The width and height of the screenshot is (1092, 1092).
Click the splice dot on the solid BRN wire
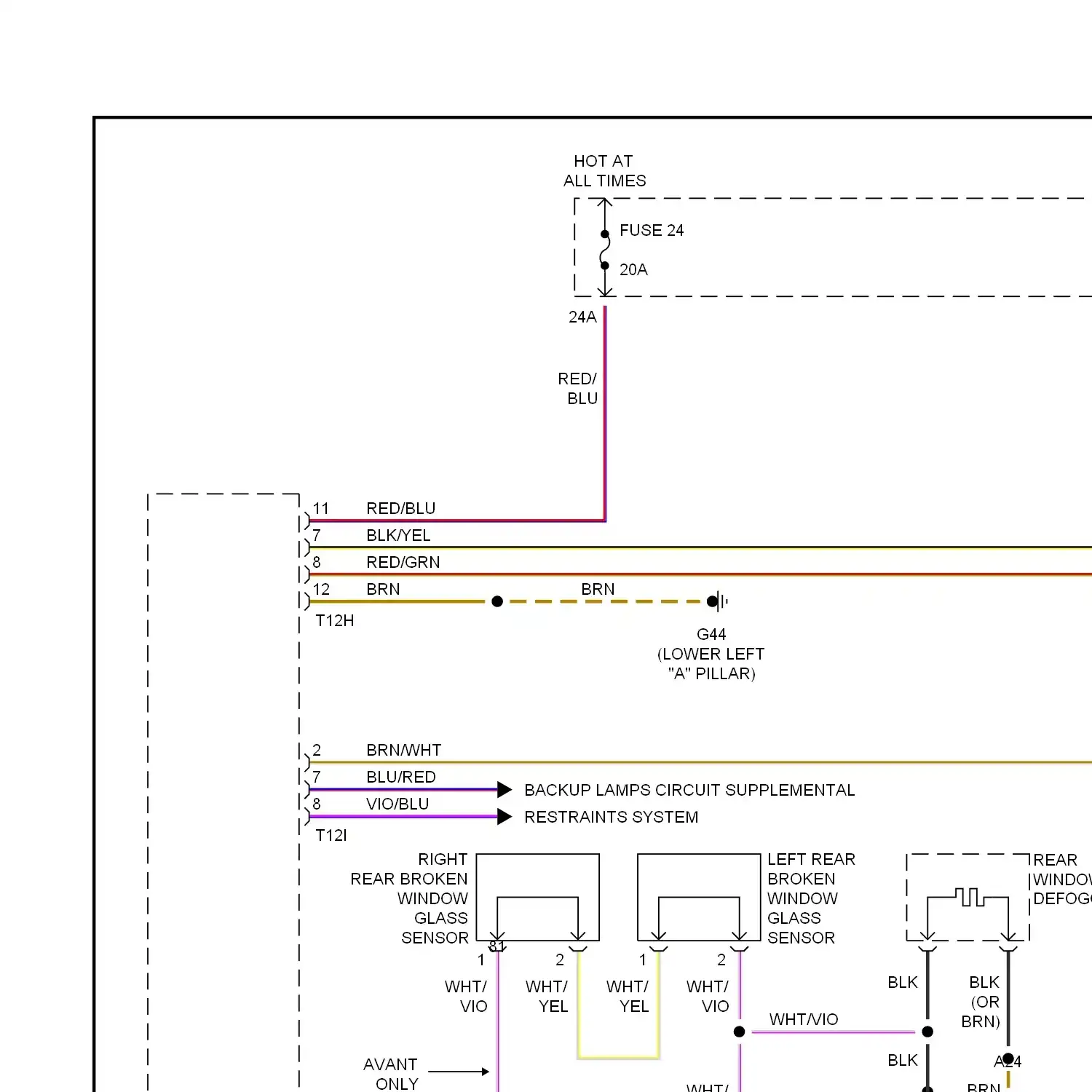[x=497, y=601]
